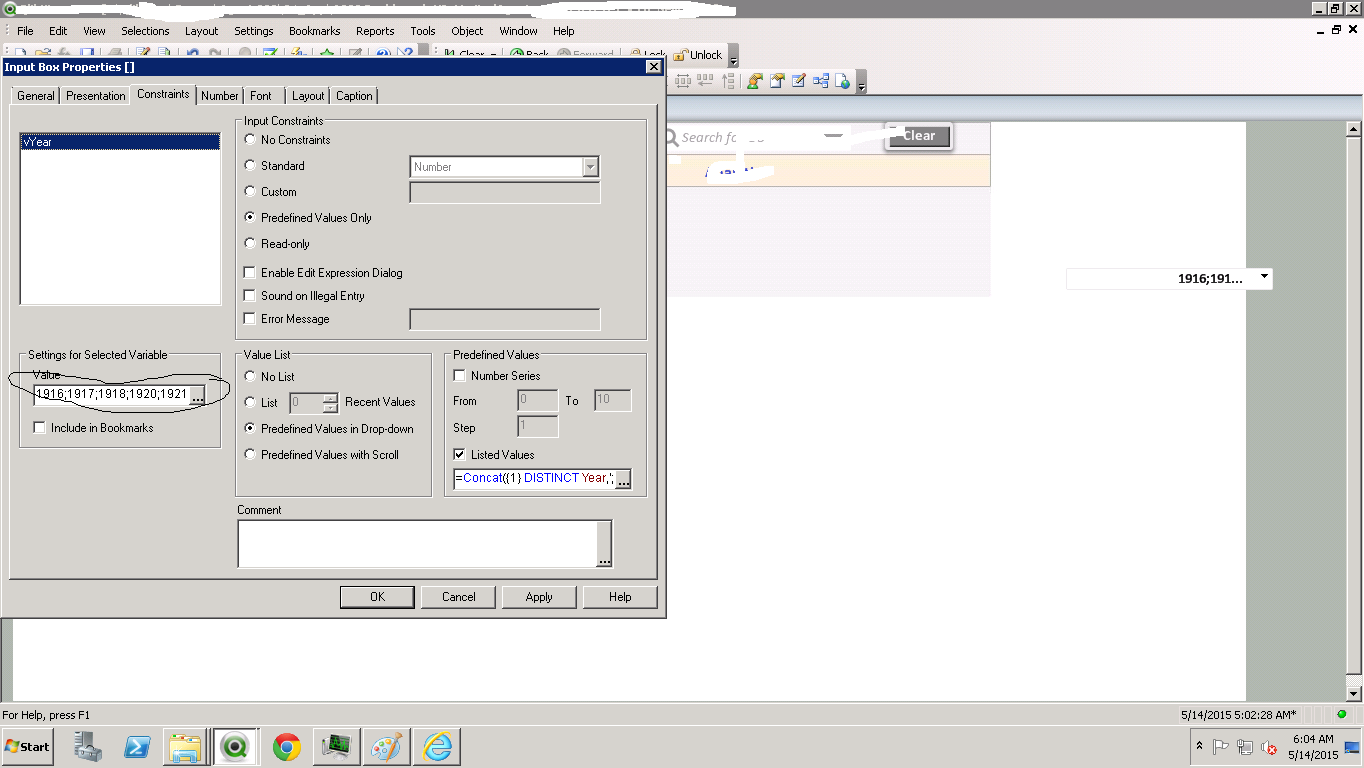The width and height of the screenshot is (1364, 768).
Task: Click the User Preferences toolbar icon (person with hand)
Action: tap(755, 82)
